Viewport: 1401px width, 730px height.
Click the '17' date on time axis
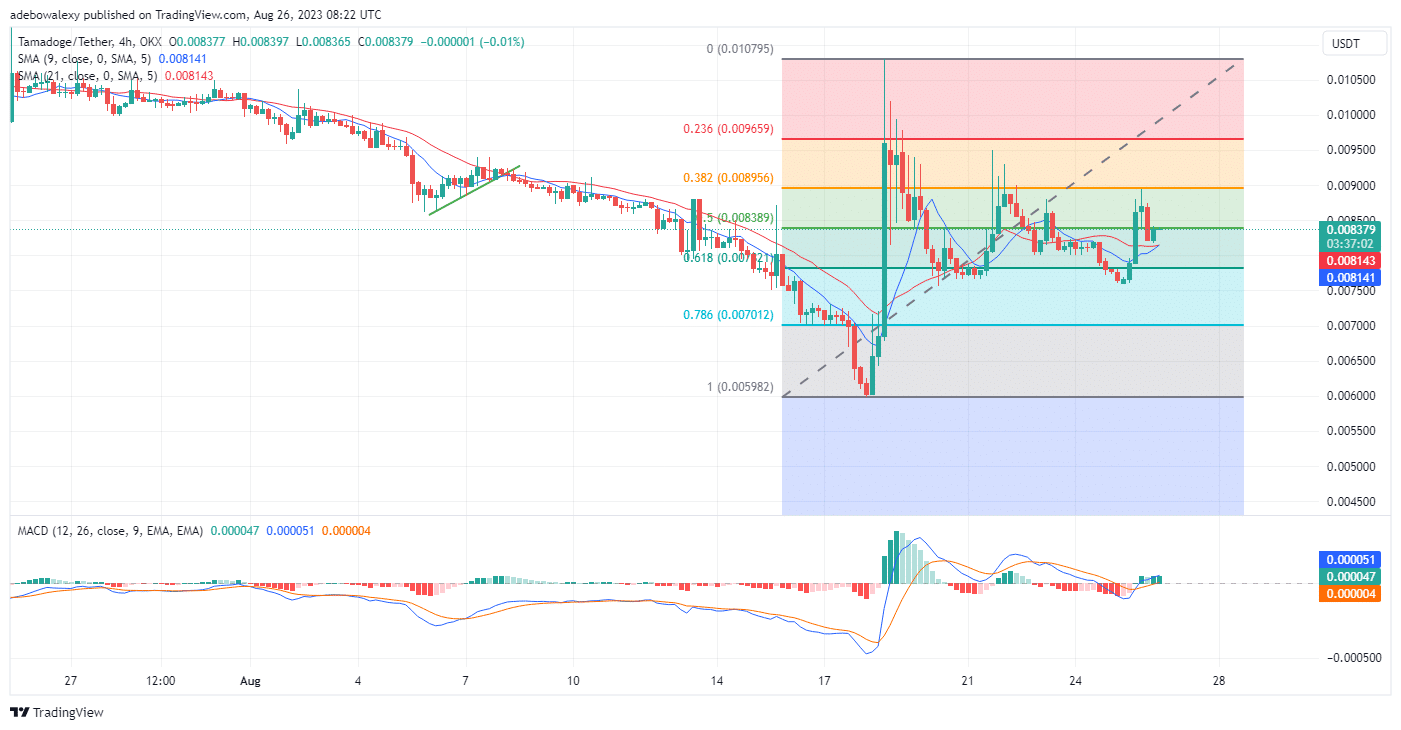(824, 681)
